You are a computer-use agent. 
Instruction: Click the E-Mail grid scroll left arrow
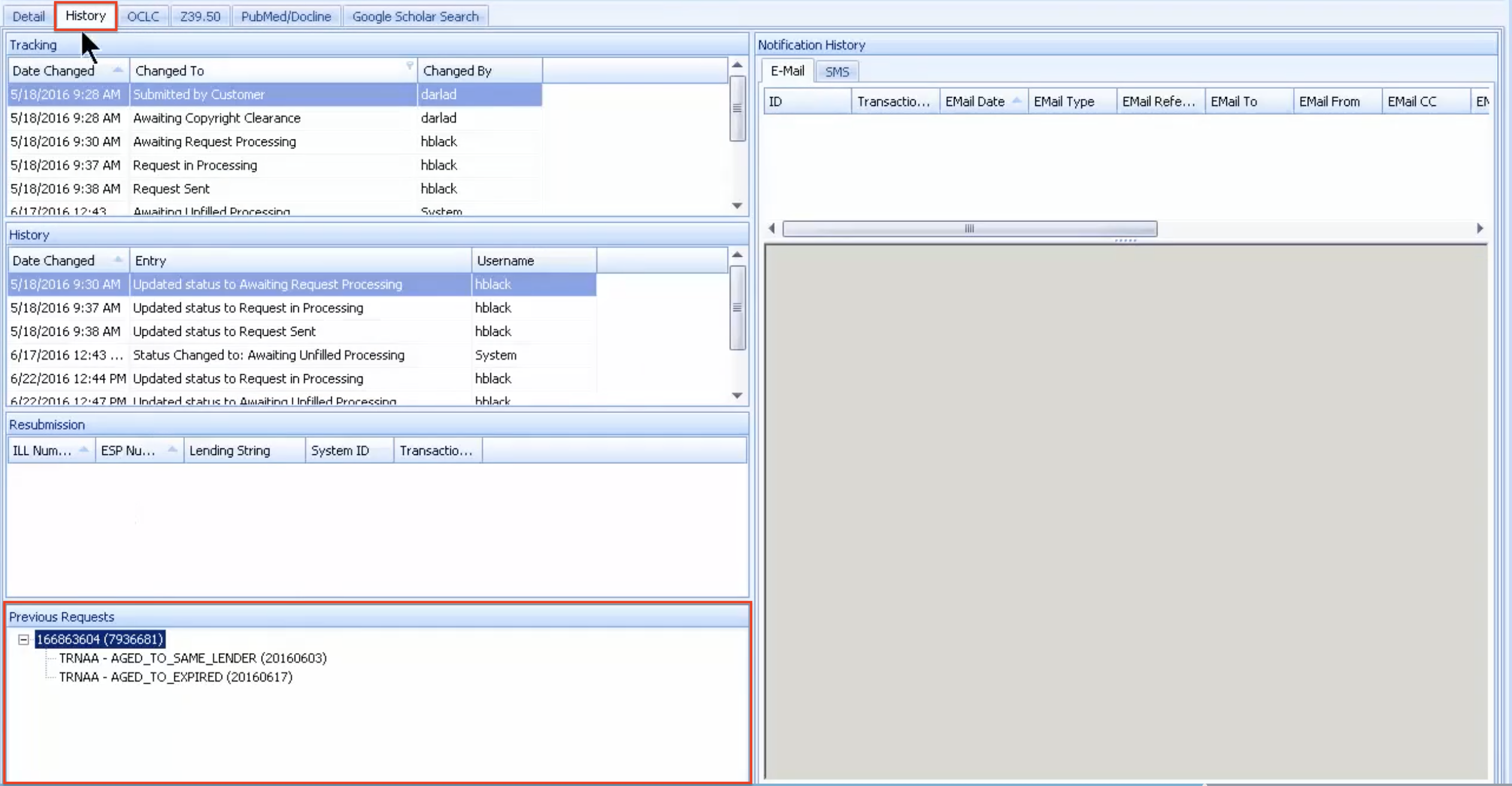[x=772, y=228]
